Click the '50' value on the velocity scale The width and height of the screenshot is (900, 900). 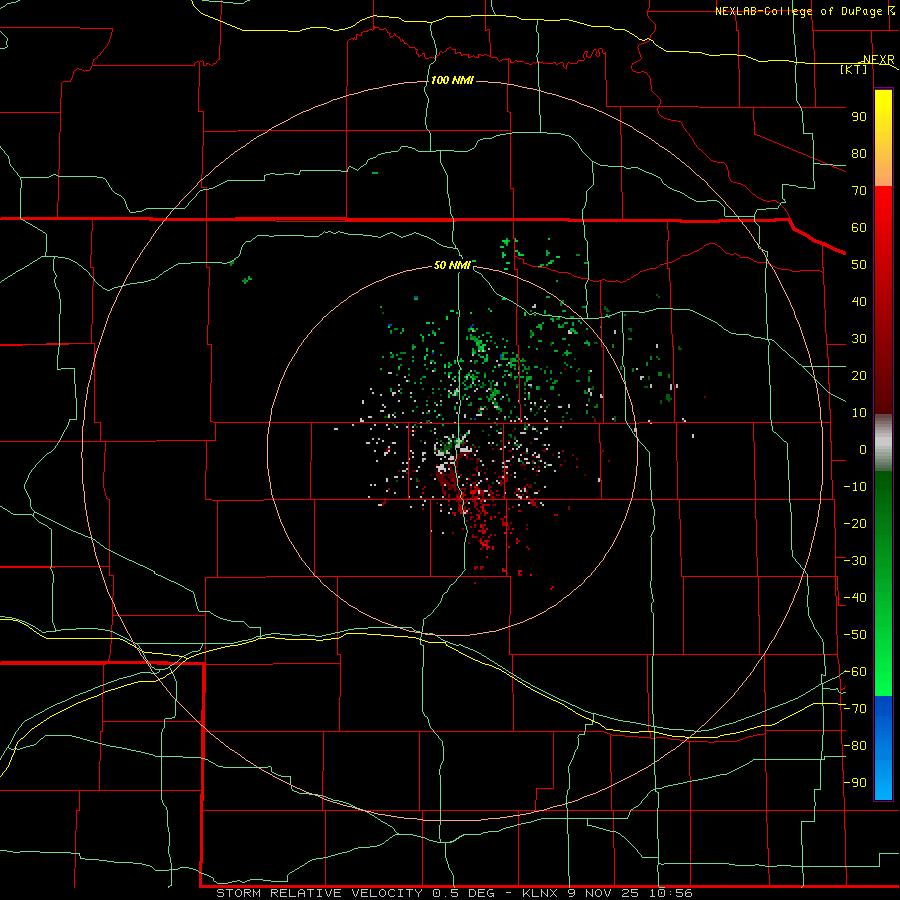(x=859, y=265)
